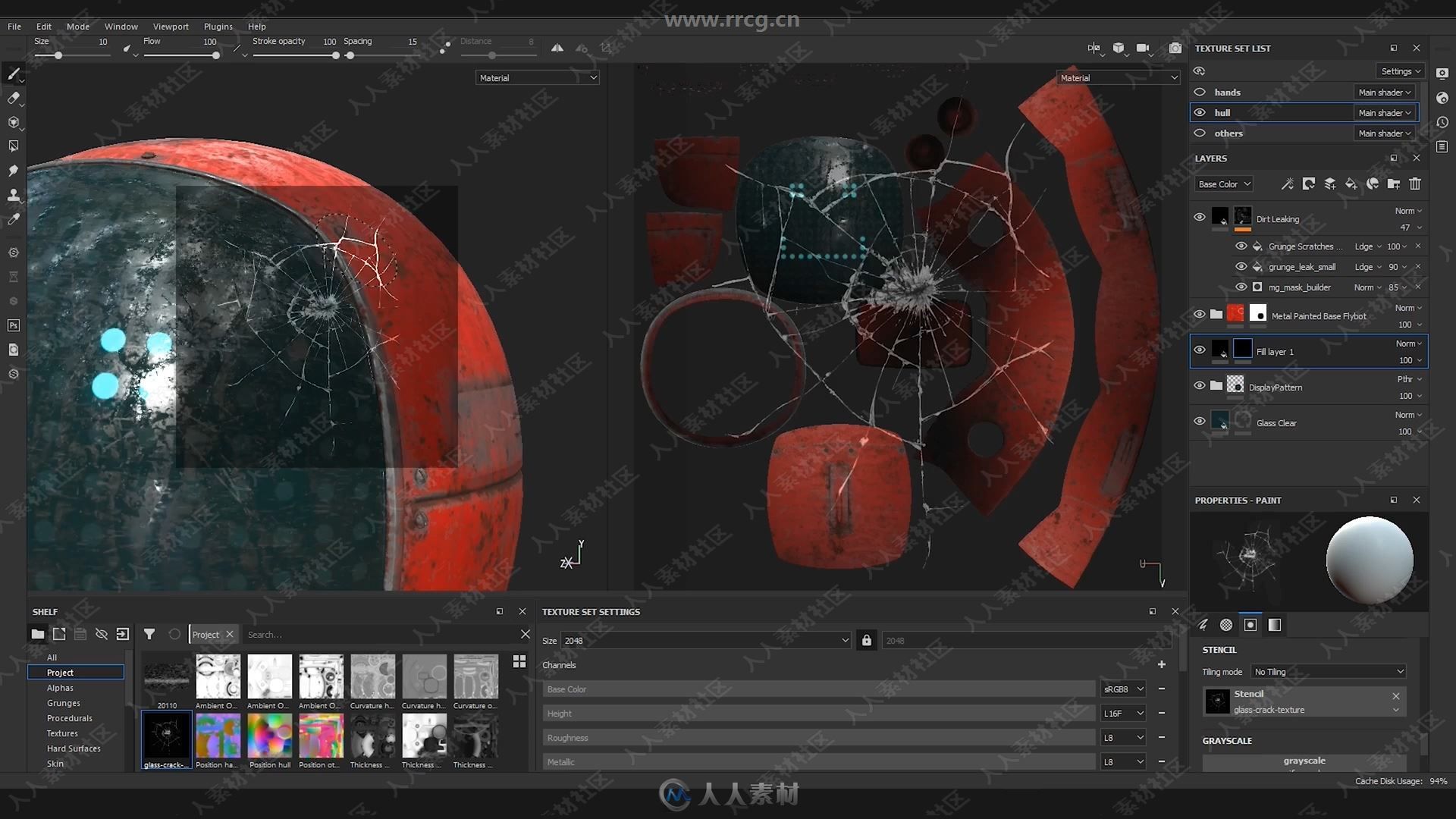Select the Projection tool

(x=13, y=122)
